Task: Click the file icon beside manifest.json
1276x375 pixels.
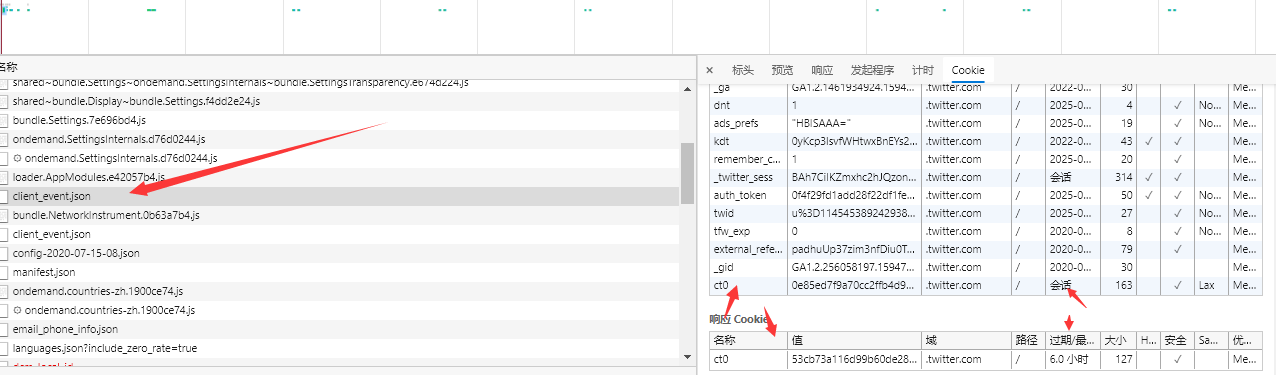Action: point(3,272)
